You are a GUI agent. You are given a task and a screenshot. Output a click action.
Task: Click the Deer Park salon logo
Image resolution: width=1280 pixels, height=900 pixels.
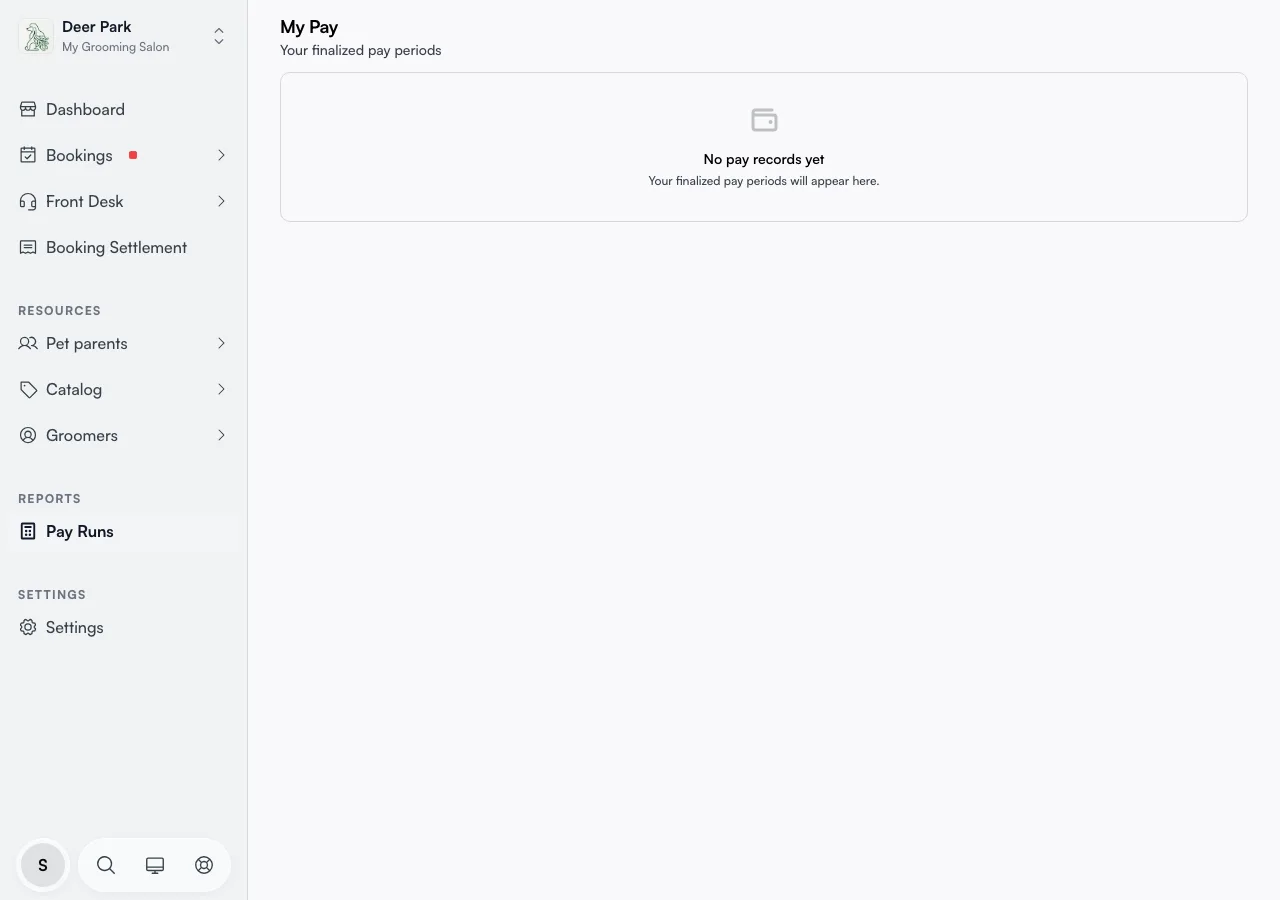[37, 37]
